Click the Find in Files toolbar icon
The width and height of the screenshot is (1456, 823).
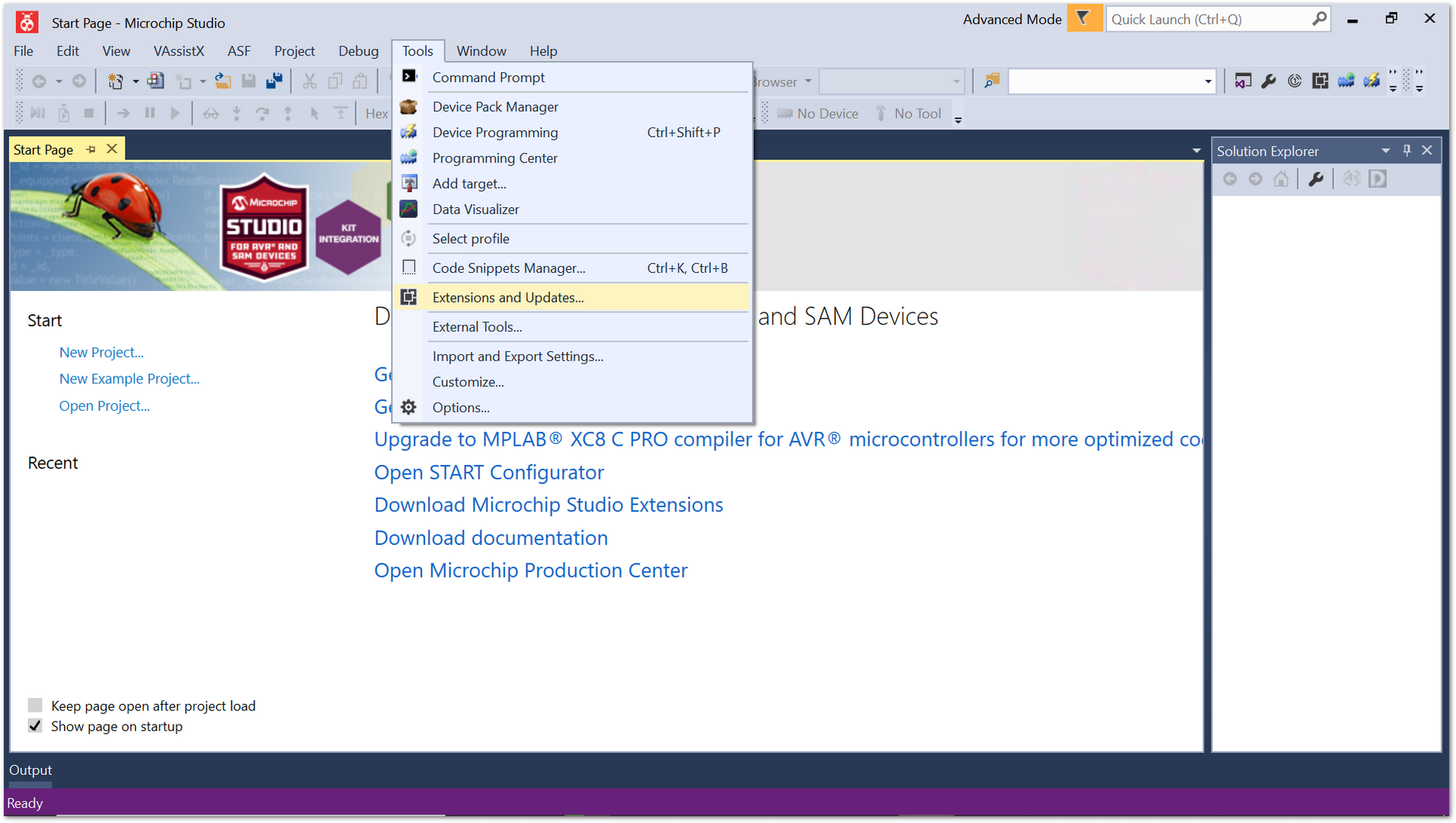[x=991, y=81]
